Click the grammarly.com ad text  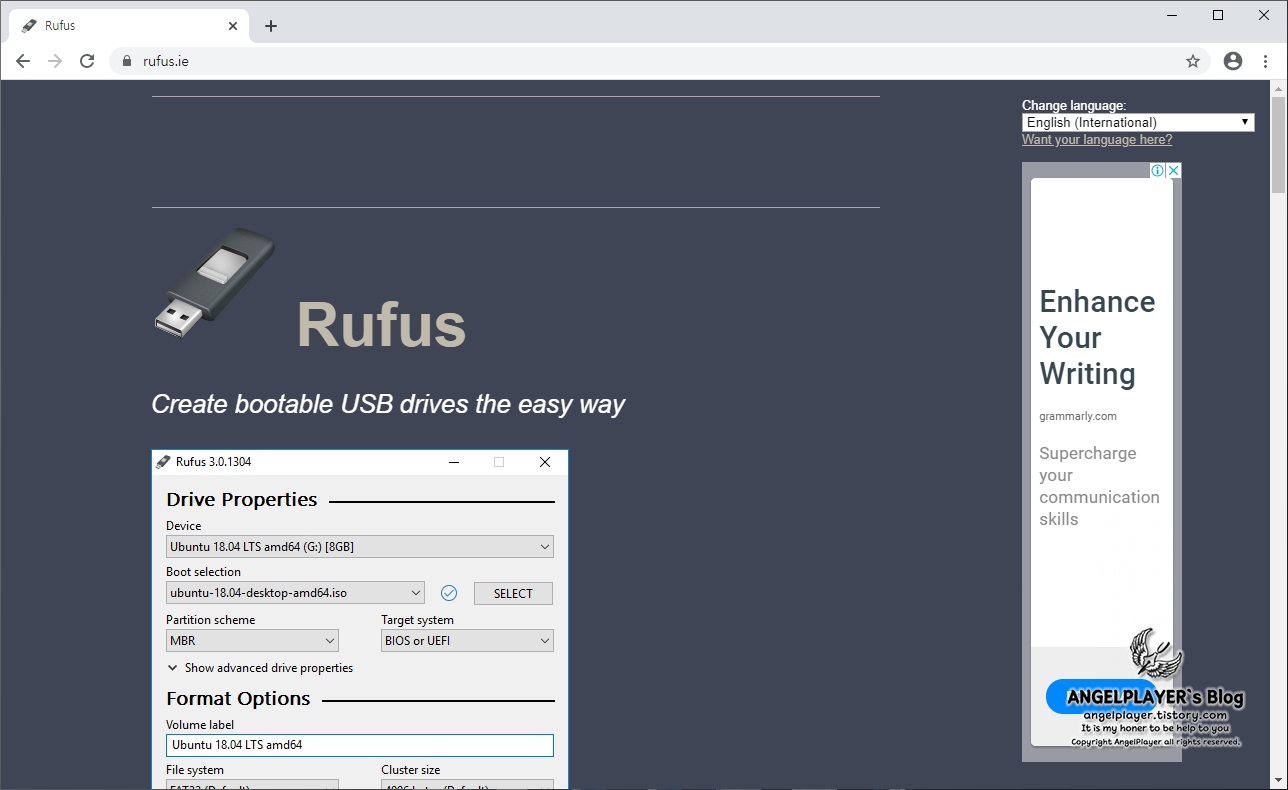tap(1078, 416)
